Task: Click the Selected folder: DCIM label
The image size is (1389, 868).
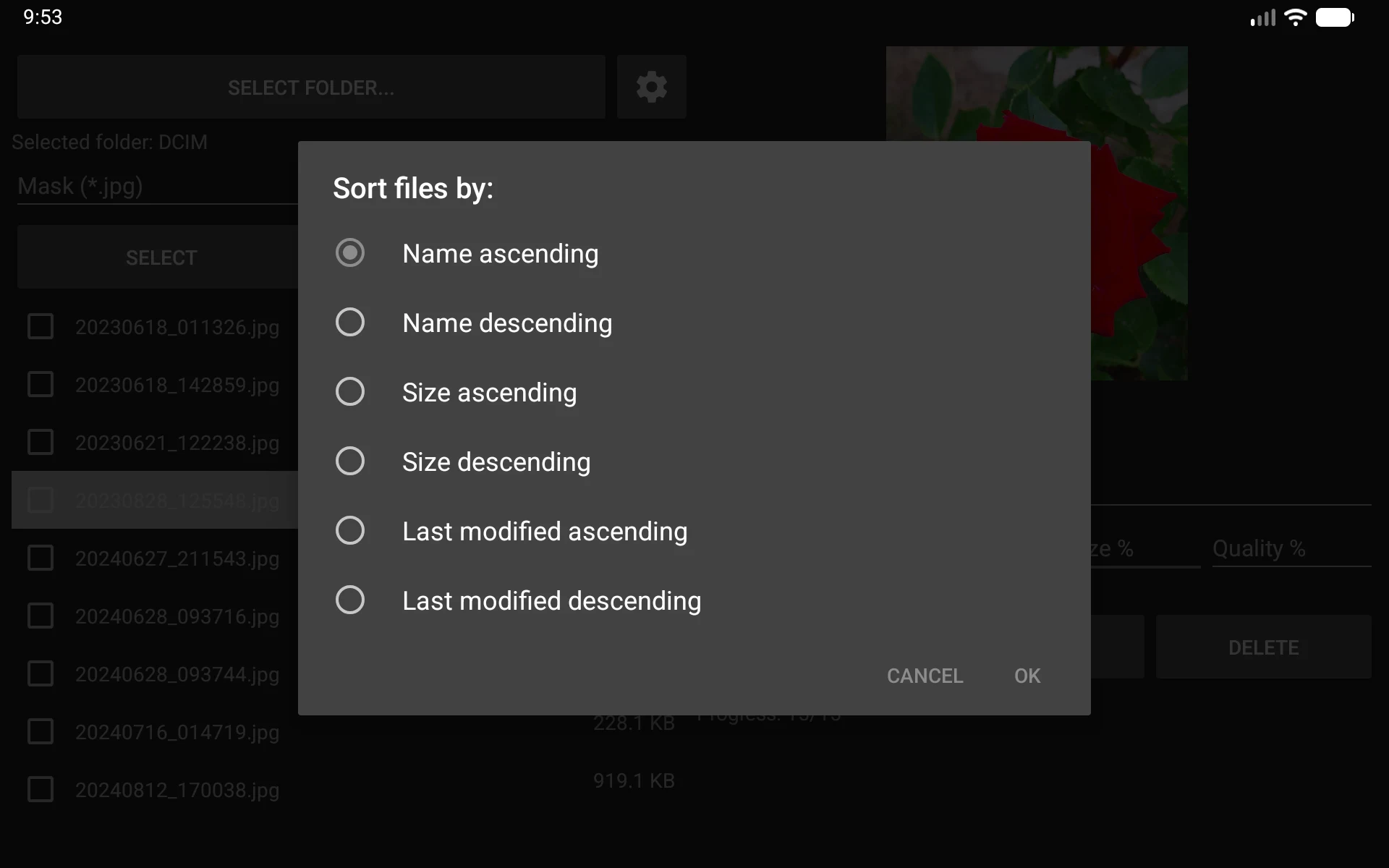Action: (x=110, y=142)
